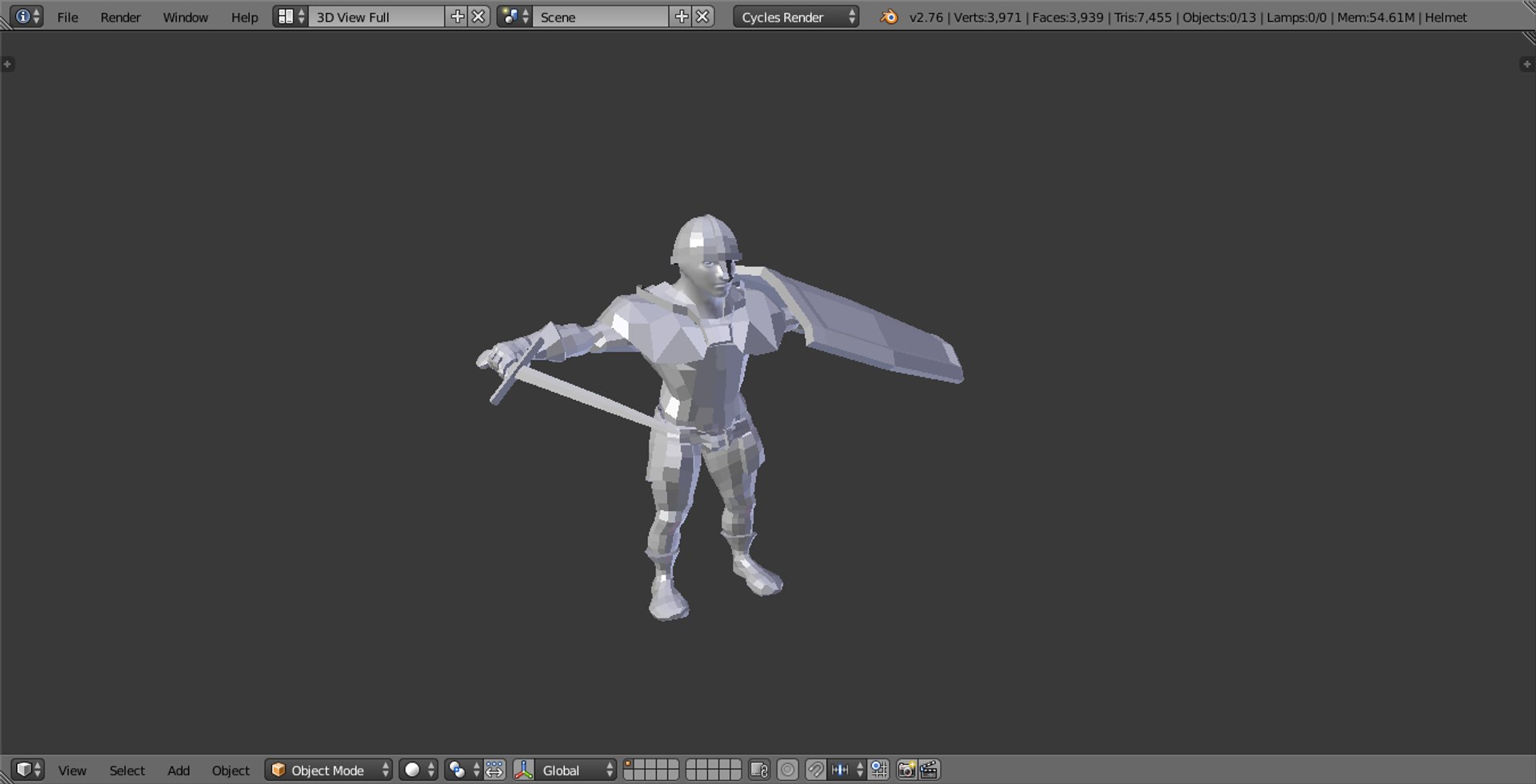
Task: Click the 'Tris:7,455' statistic
Action: [1143, 17]
